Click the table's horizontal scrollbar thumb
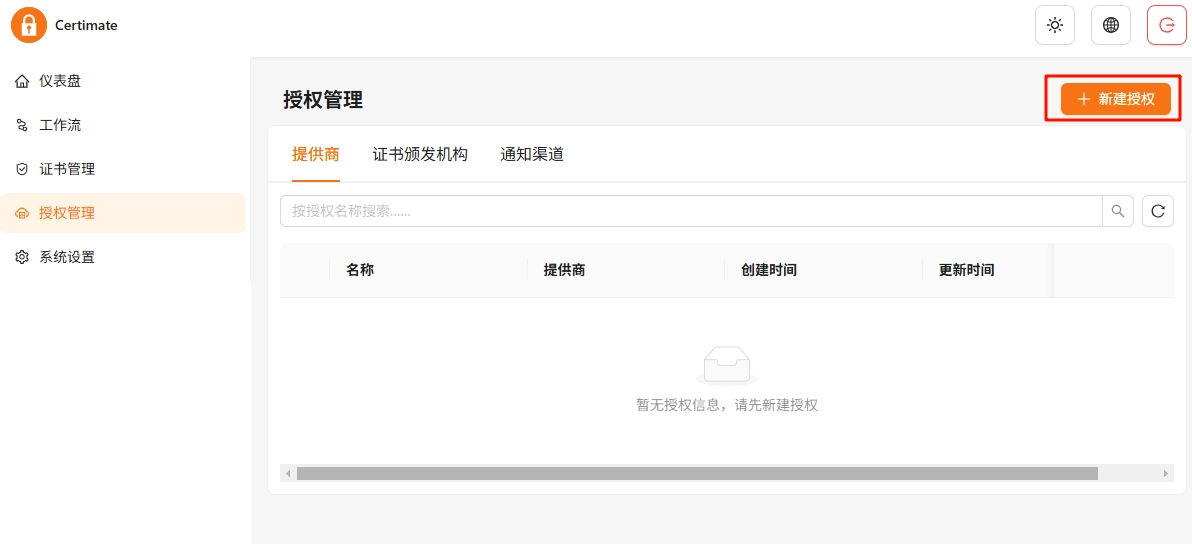 pos(697,473)
